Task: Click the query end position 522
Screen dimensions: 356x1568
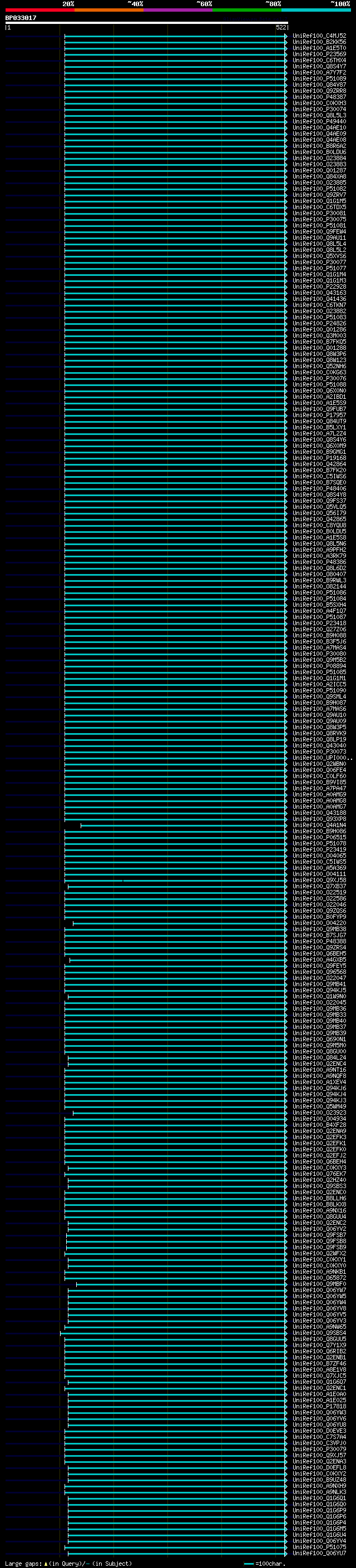Action: click(x=280, y=27)
